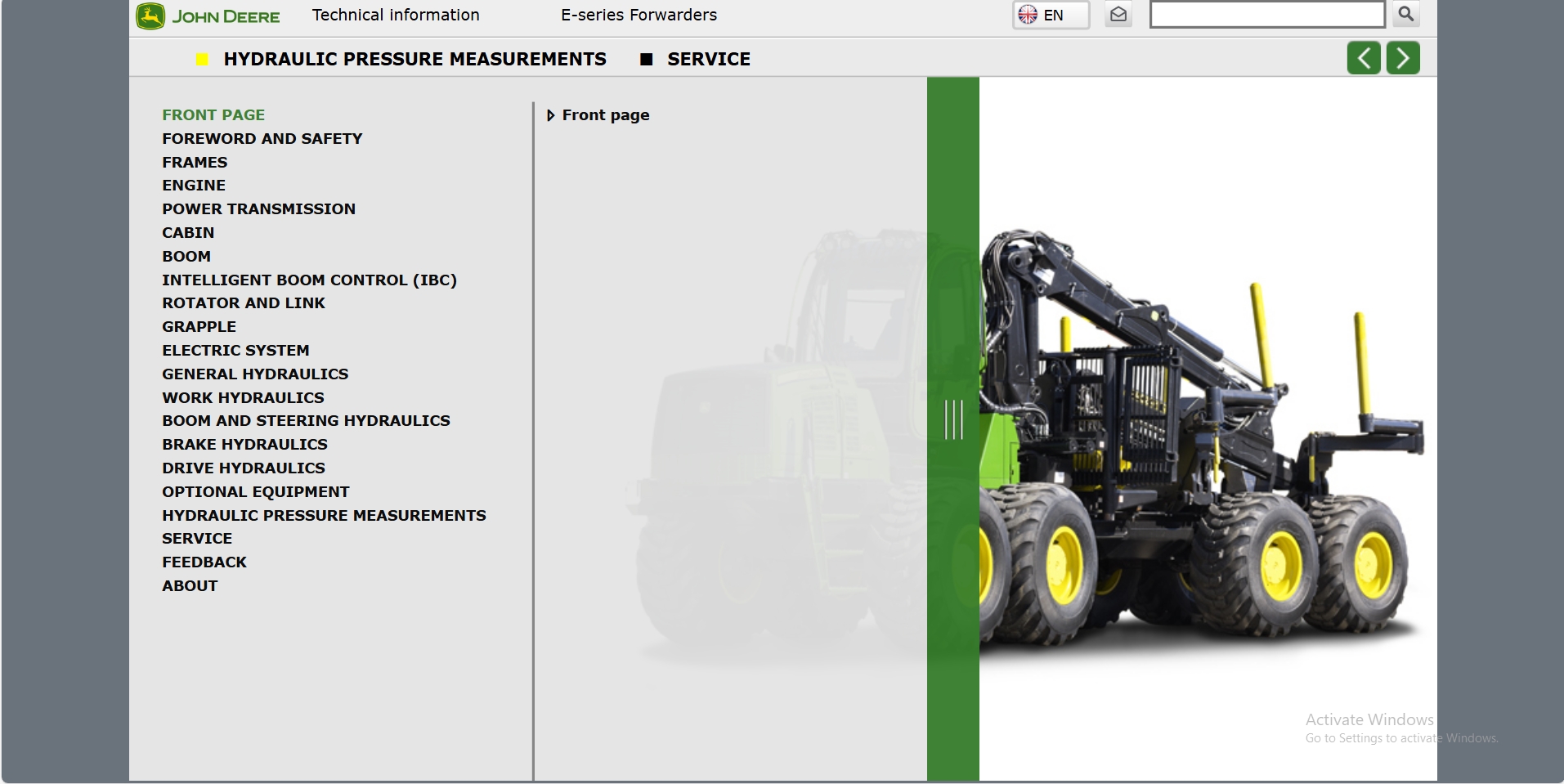Viewport: 1564px width, 784px height.
Task: Go to next page green arrow
Action: coord(1403,58)
